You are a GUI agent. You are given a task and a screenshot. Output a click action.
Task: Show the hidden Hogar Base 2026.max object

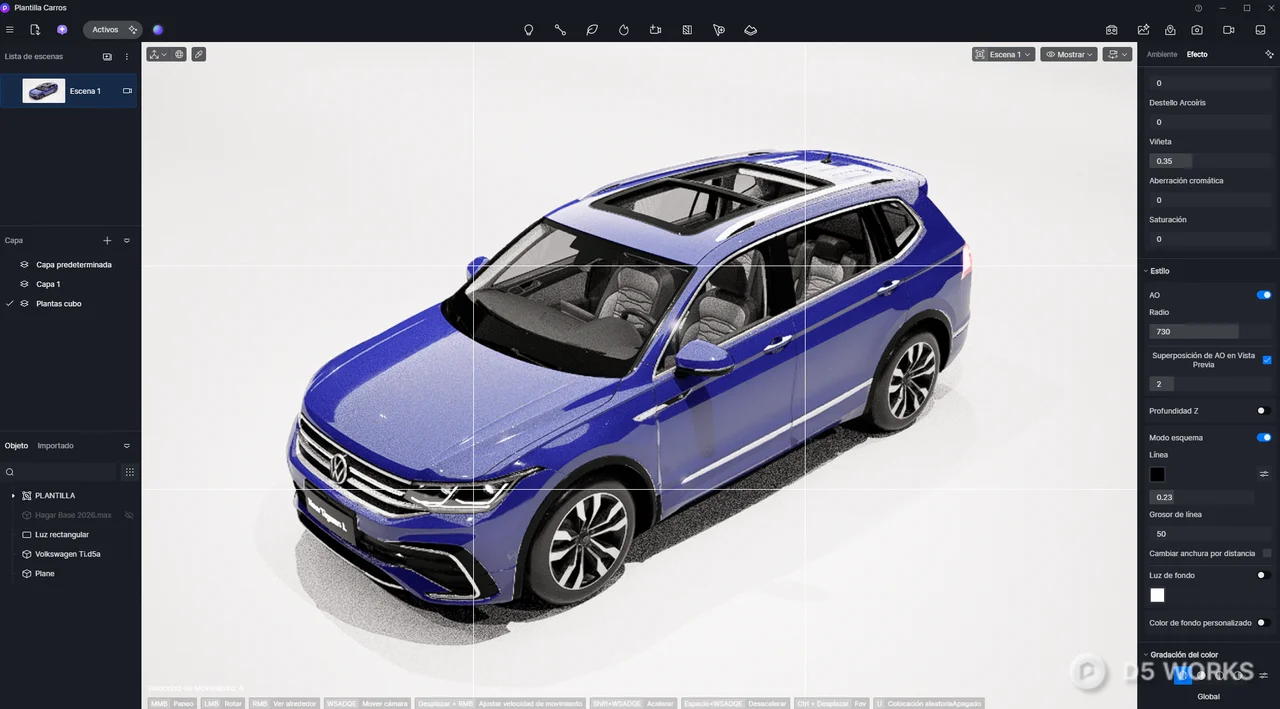129,515
